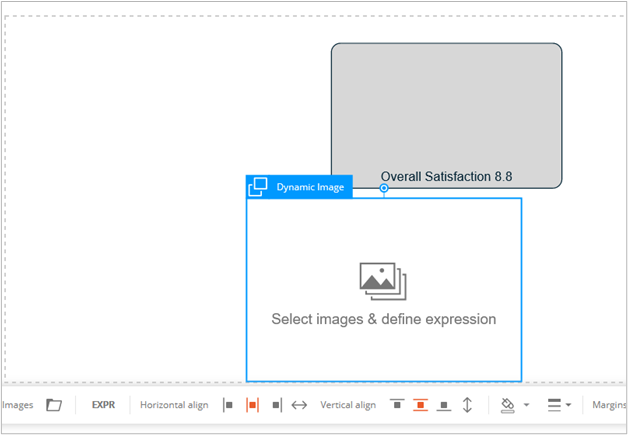Viewport: 628px width, 435px height.
Task: Open the Images folder browser icon
Action: pyautogui.click(x=54, y=405)
